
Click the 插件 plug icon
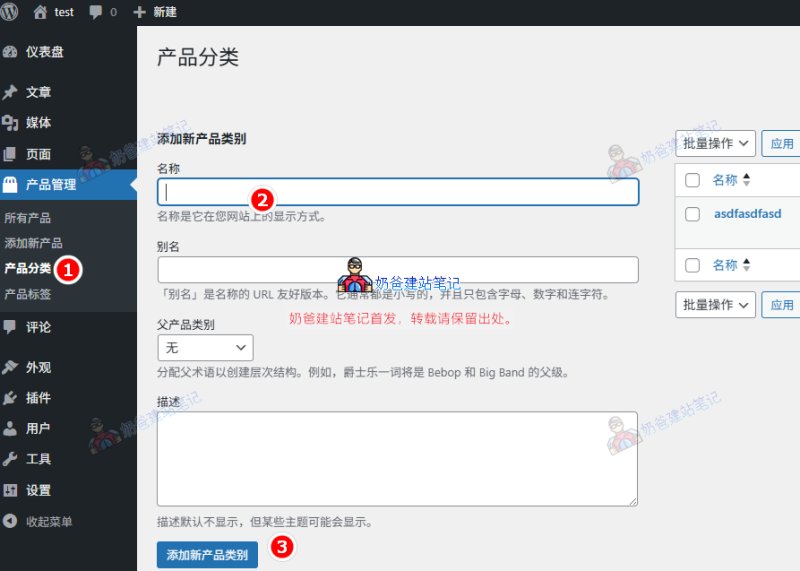[x=10, y=398]
